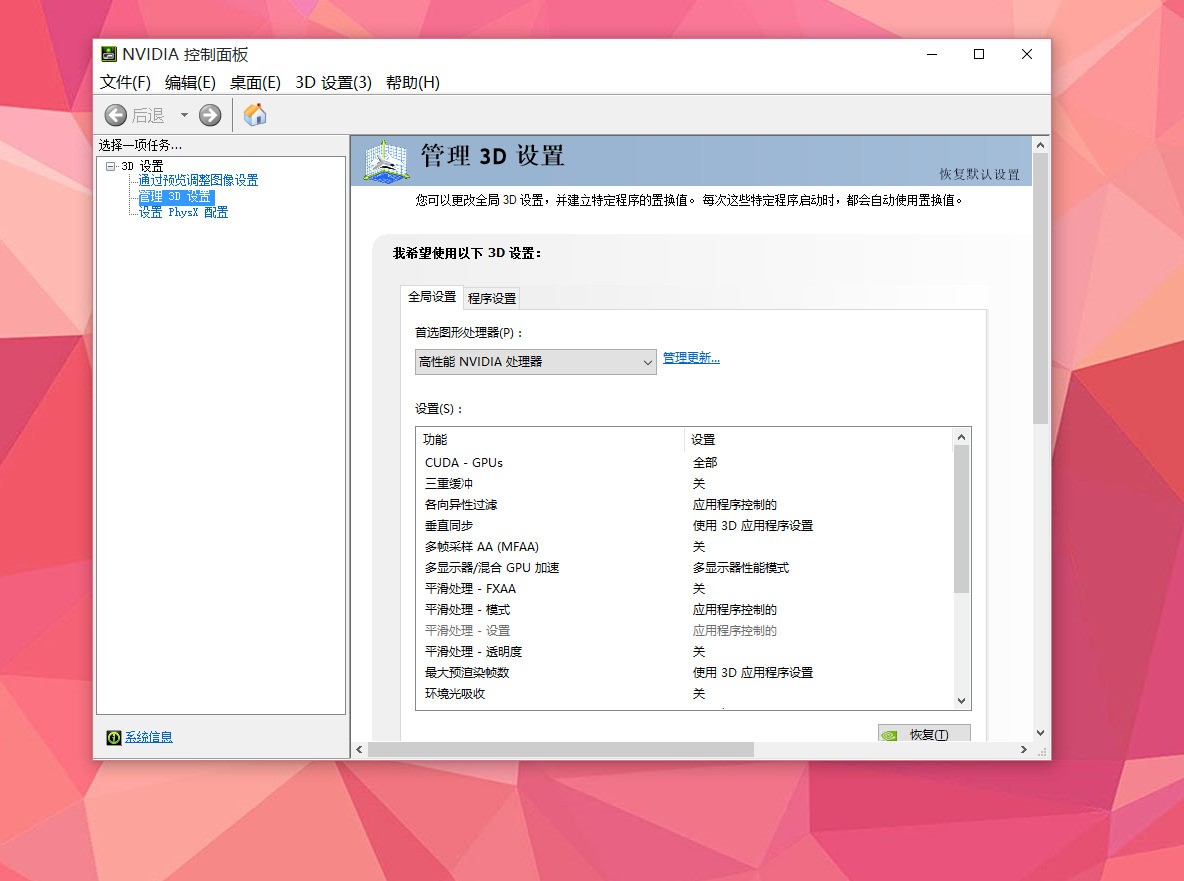Click the 管理 3D 设置 header icon
The image size is (1184, 881).
[385, 160]
